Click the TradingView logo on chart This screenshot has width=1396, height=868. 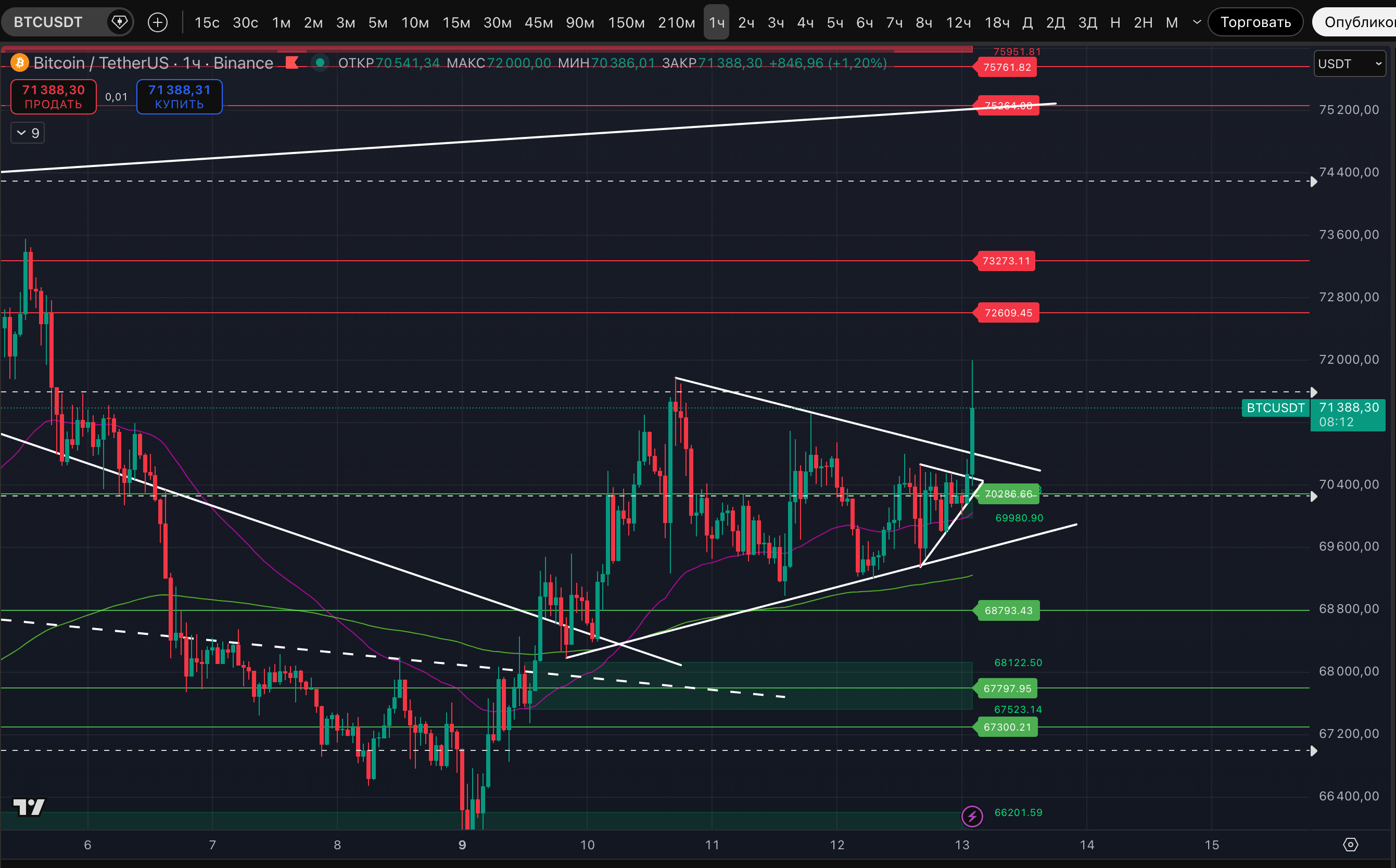[x=29, y=807]
